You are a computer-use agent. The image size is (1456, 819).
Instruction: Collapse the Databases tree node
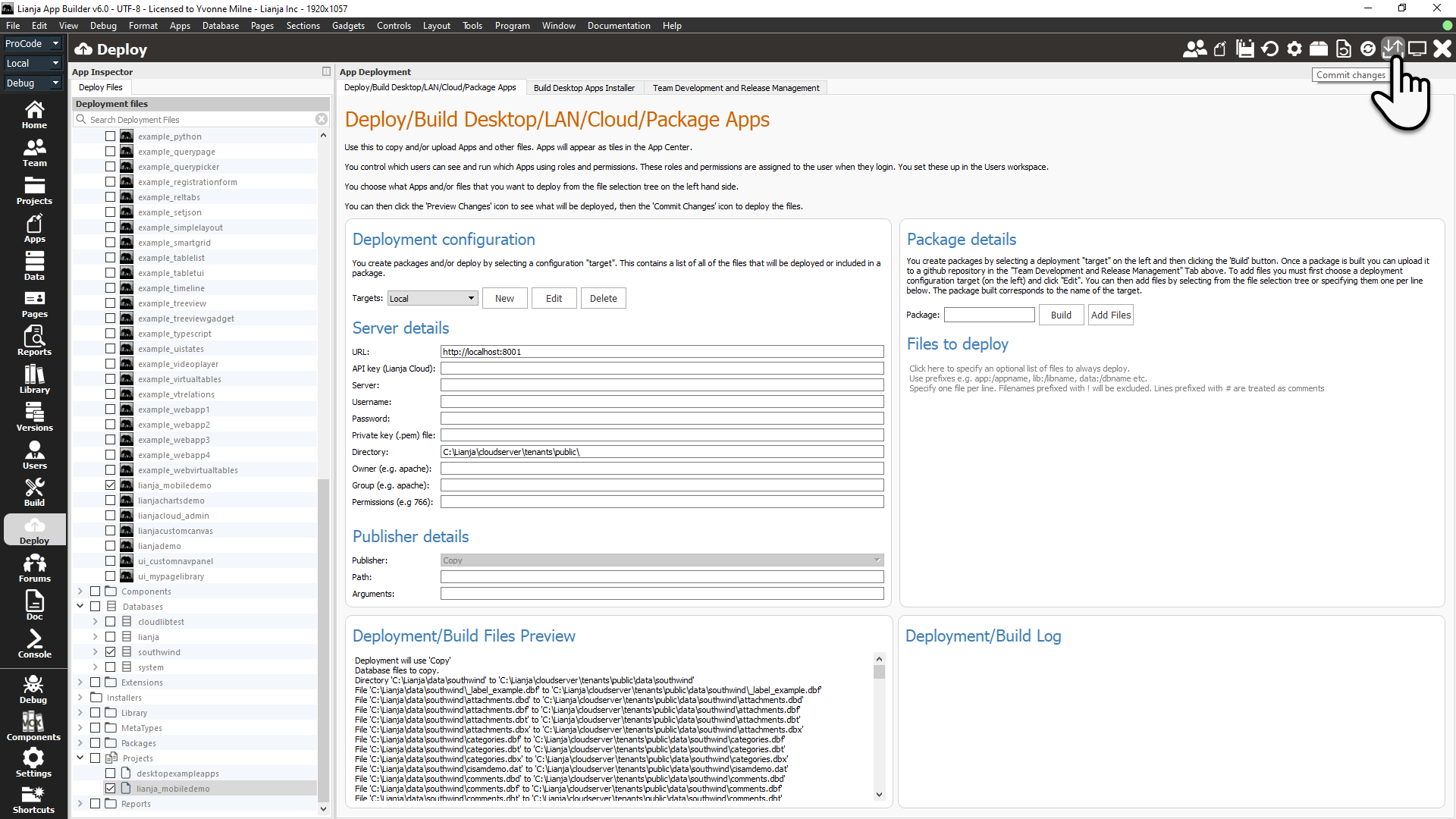click(80, 607)
